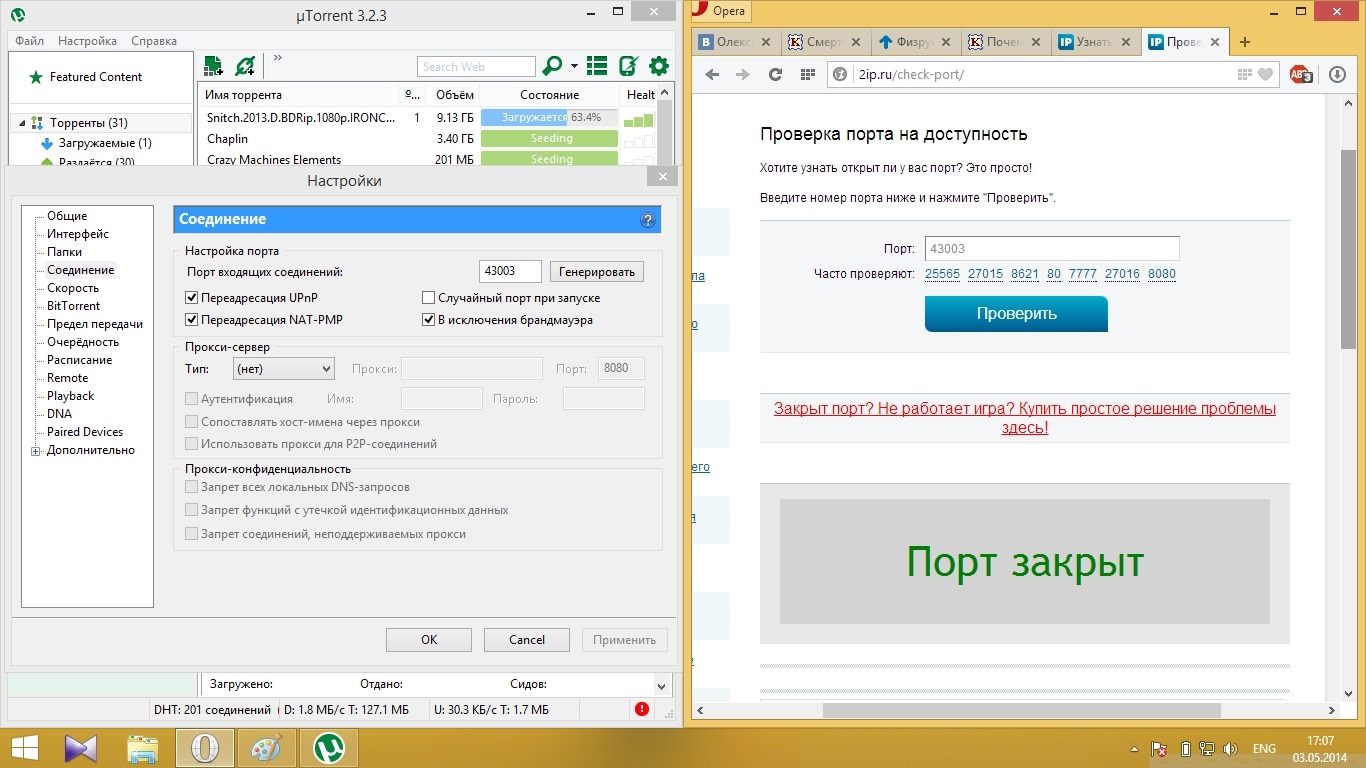
Task: Open Opera downloads icon
Action: click(x=1338, y=74)
